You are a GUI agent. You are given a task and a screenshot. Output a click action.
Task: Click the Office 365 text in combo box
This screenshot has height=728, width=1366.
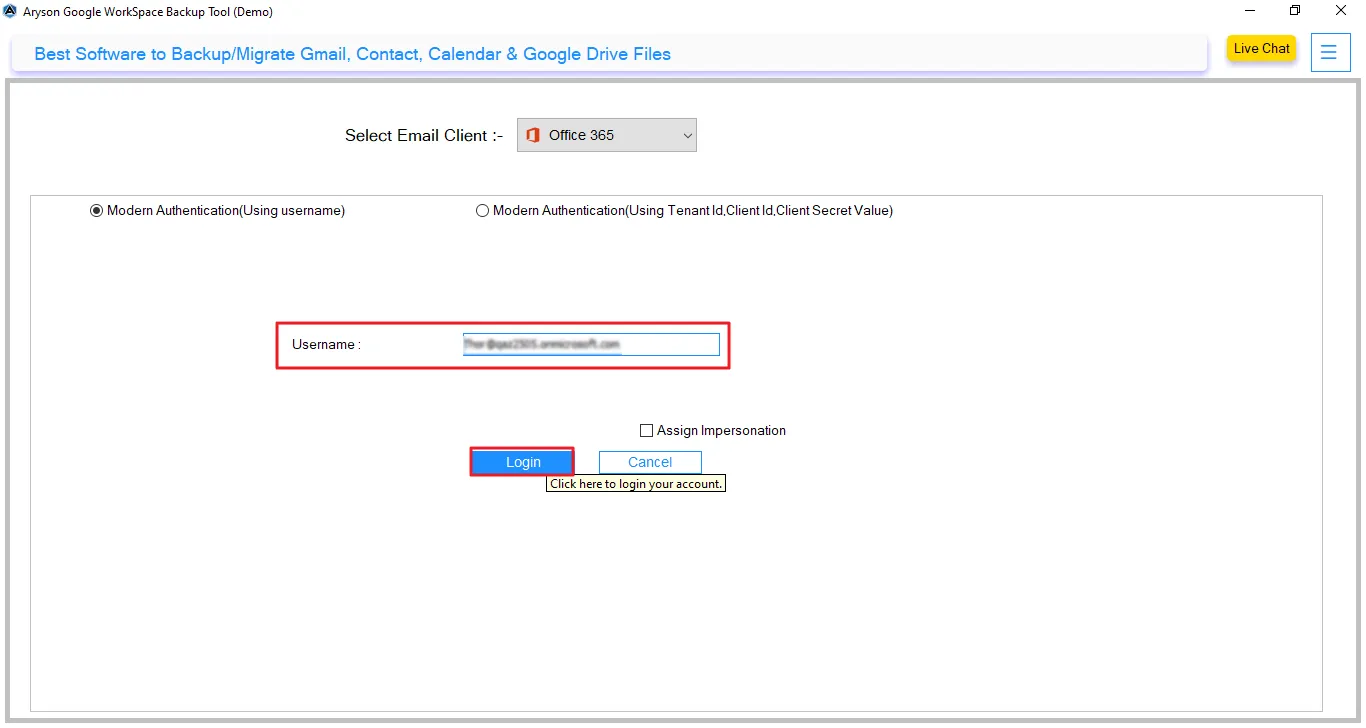click(581, 135)
